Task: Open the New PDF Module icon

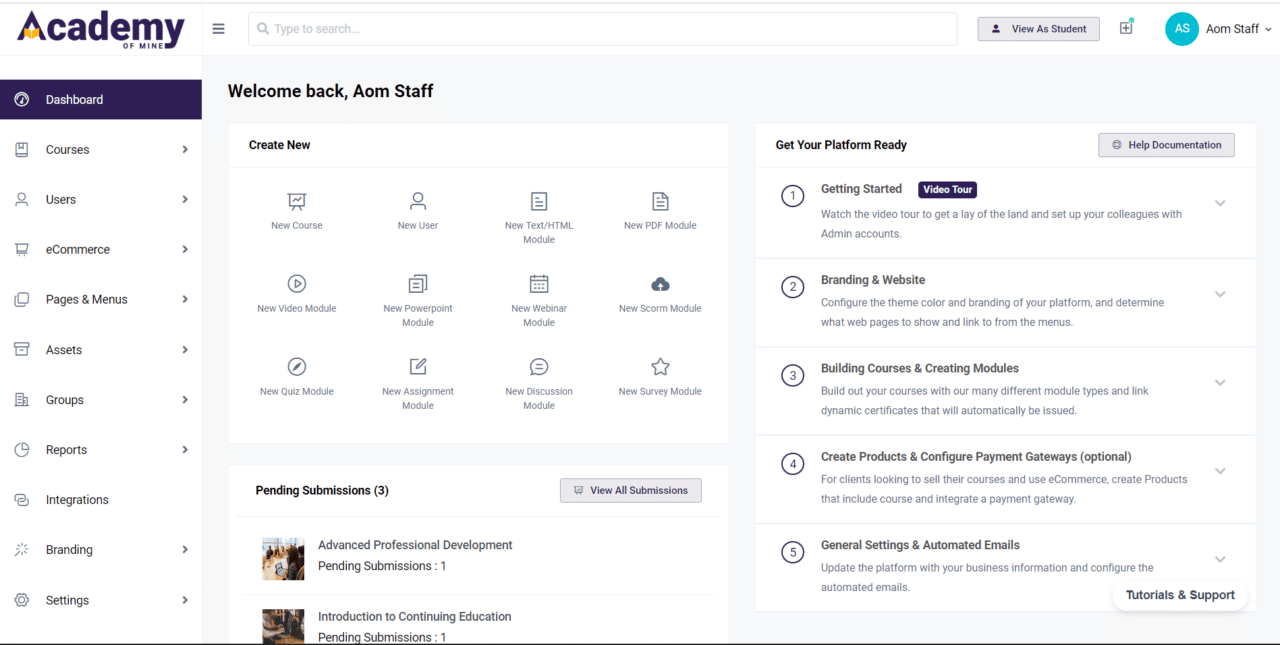Action: point(659,202)
